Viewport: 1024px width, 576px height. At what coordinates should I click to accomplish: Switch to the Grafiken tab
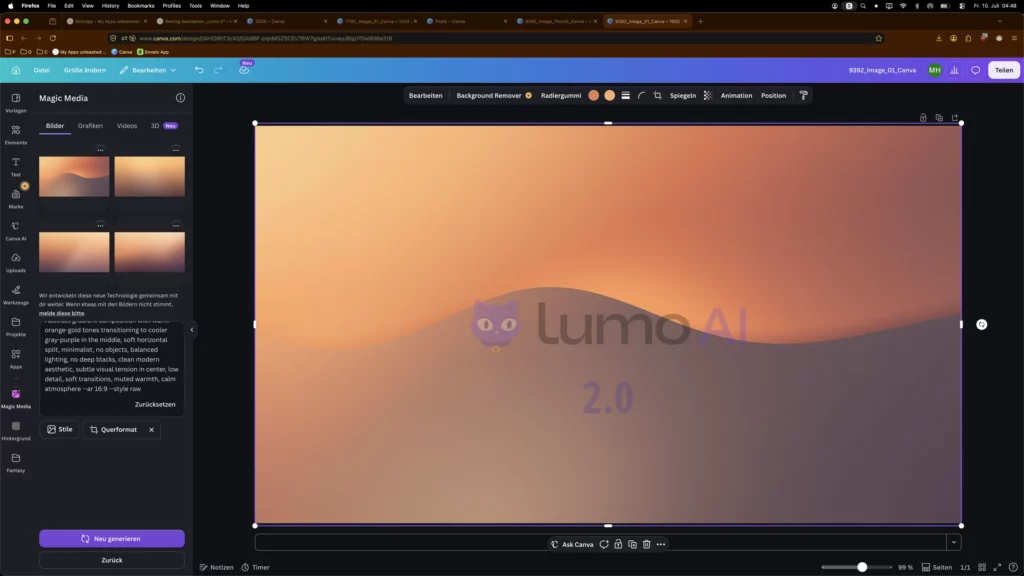point(90,125)
